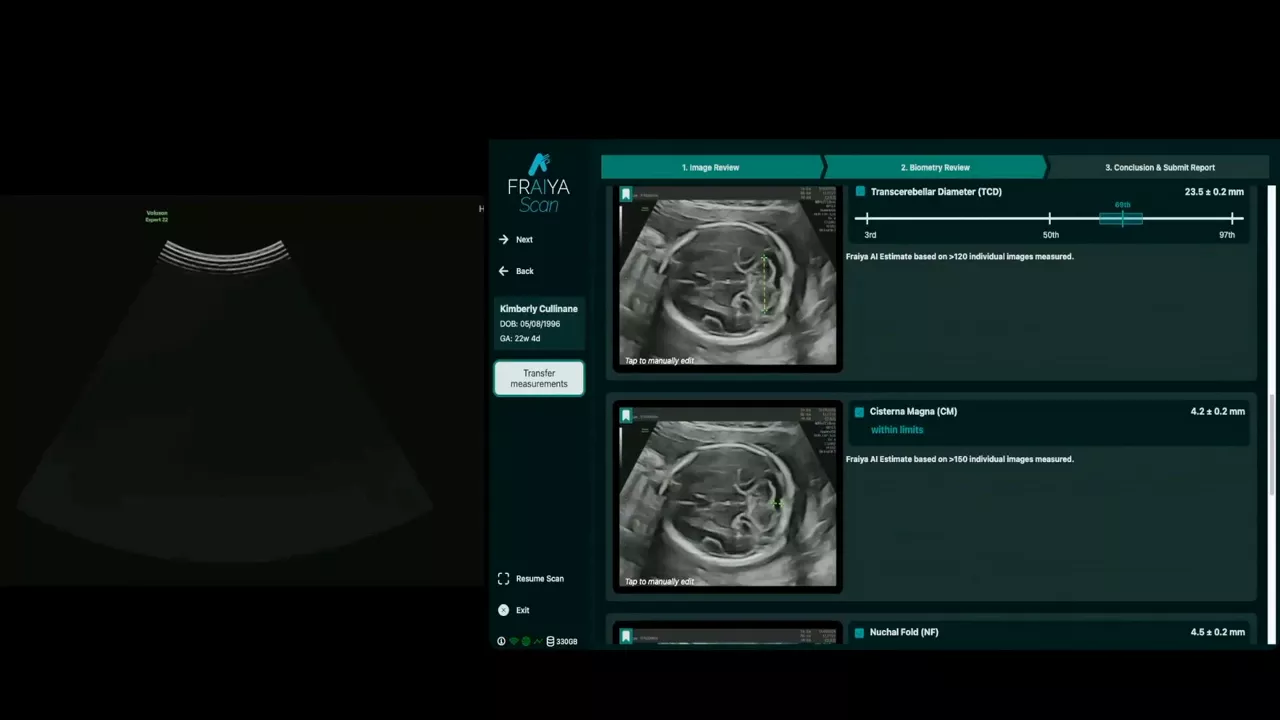Image resolution: width=1280 pixels, height=720 pixels.
Task: Click the signal graph status icon
Action: 538,641
